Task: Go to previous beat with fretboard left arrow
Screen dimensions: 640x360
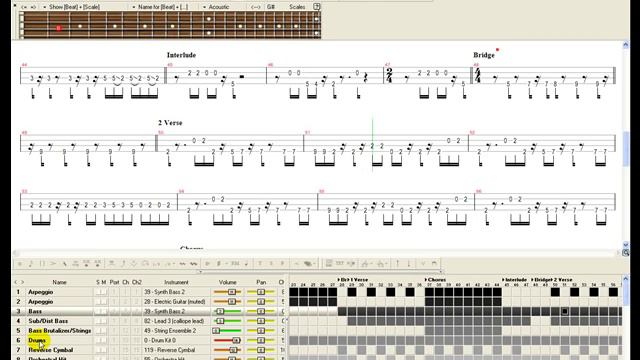Action: [24, 7]
